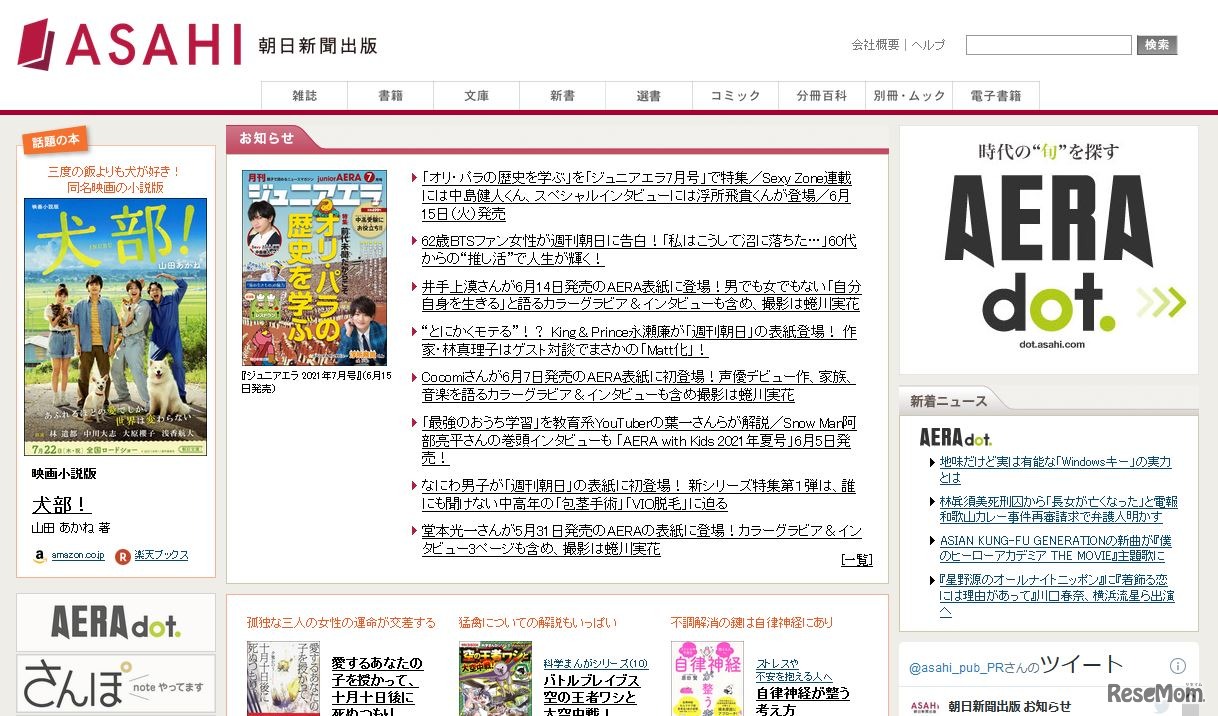1218x716 pixels.
Task: Click the Twitter info (i) circle icon
Action: coord(1178,664)
